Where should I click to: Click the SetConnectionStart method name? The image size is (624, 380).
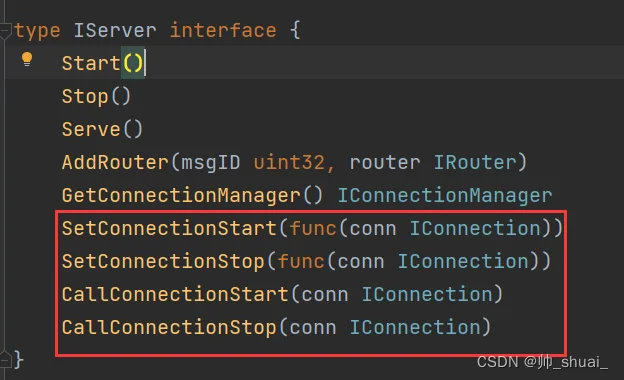coord(169,228)
